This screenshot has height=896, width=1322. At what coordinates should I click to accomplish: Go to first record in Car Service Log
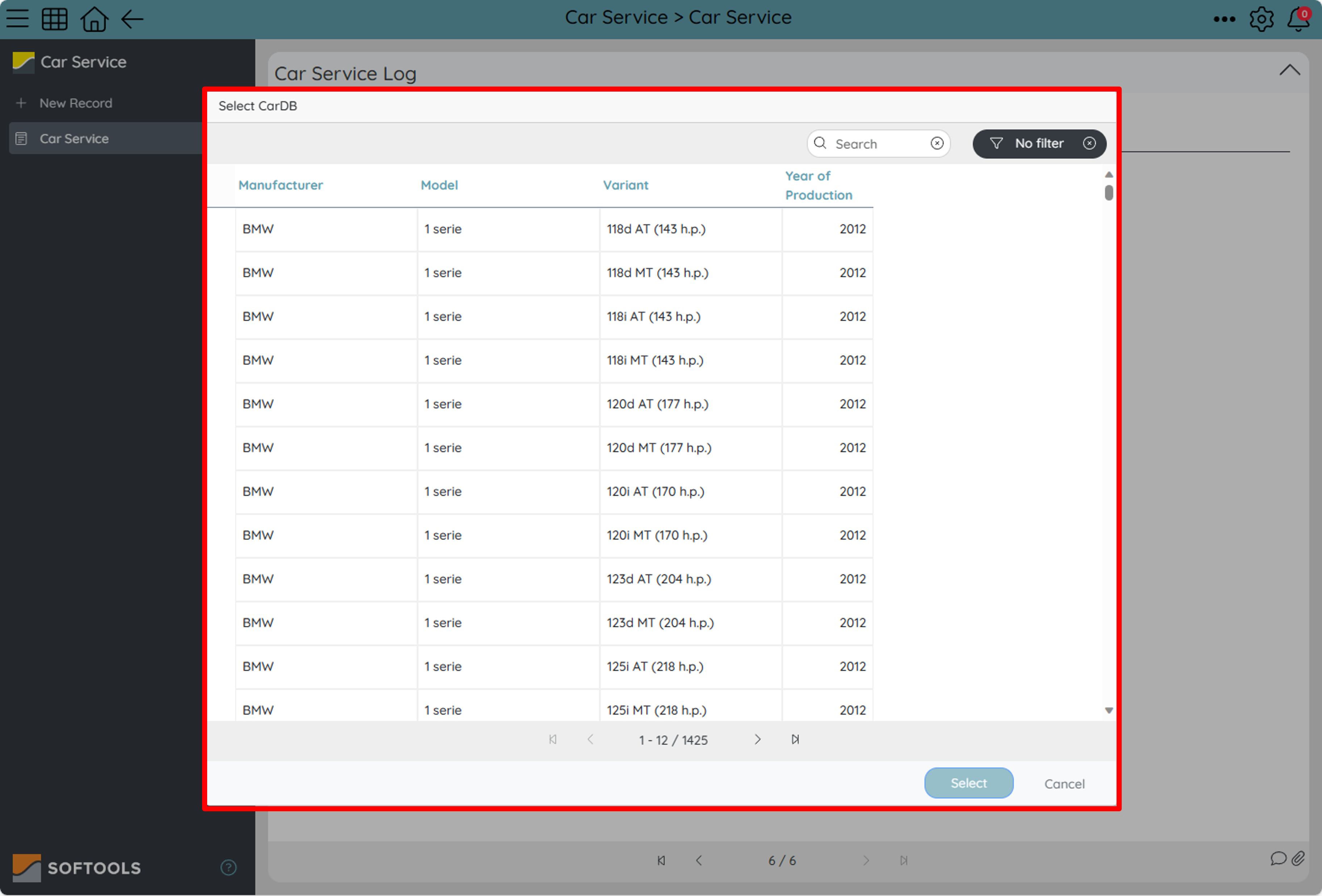click(661, 861)
